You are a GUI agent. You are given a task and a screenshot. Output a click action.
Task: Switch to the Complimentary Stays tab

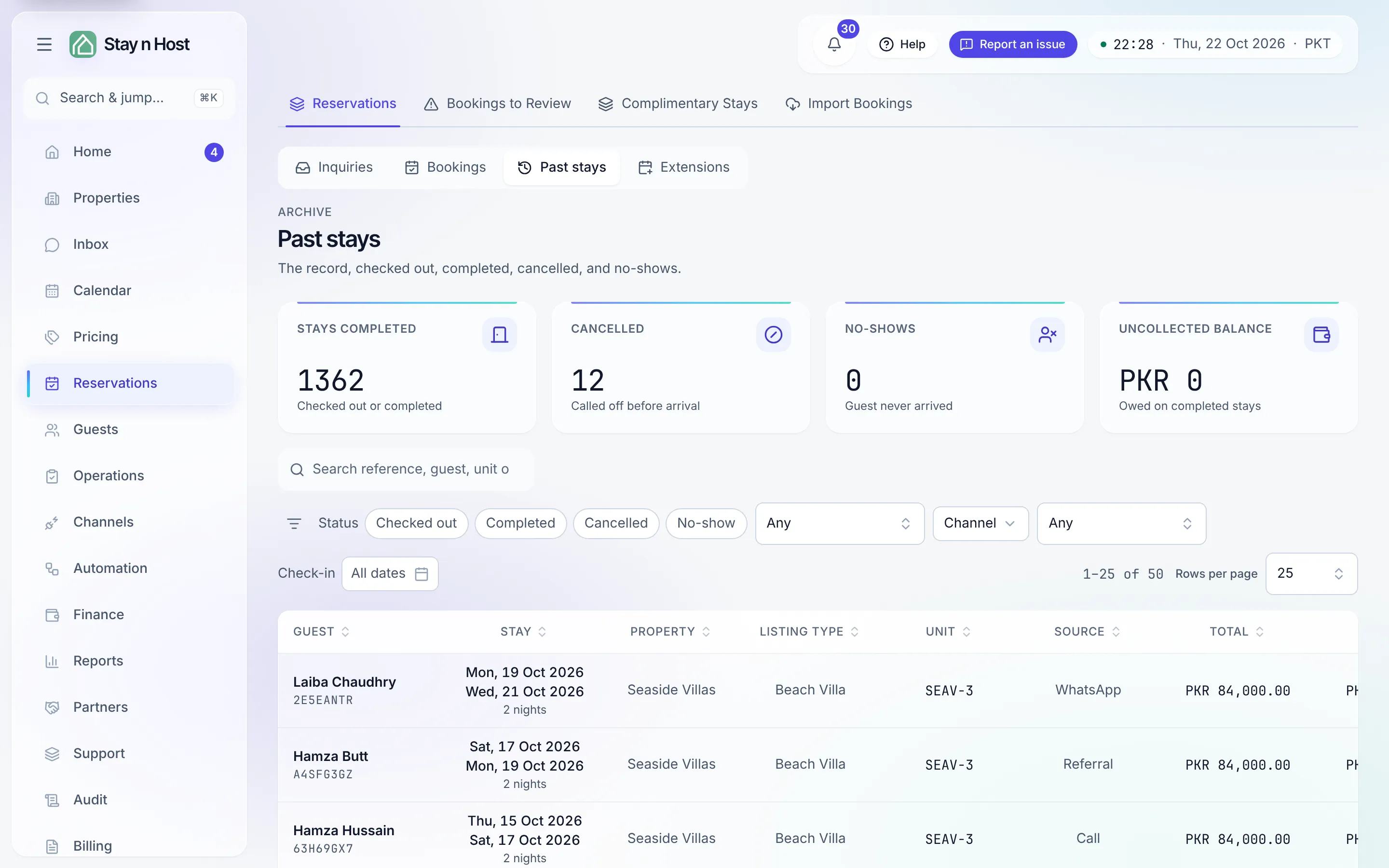coord(678,104)
